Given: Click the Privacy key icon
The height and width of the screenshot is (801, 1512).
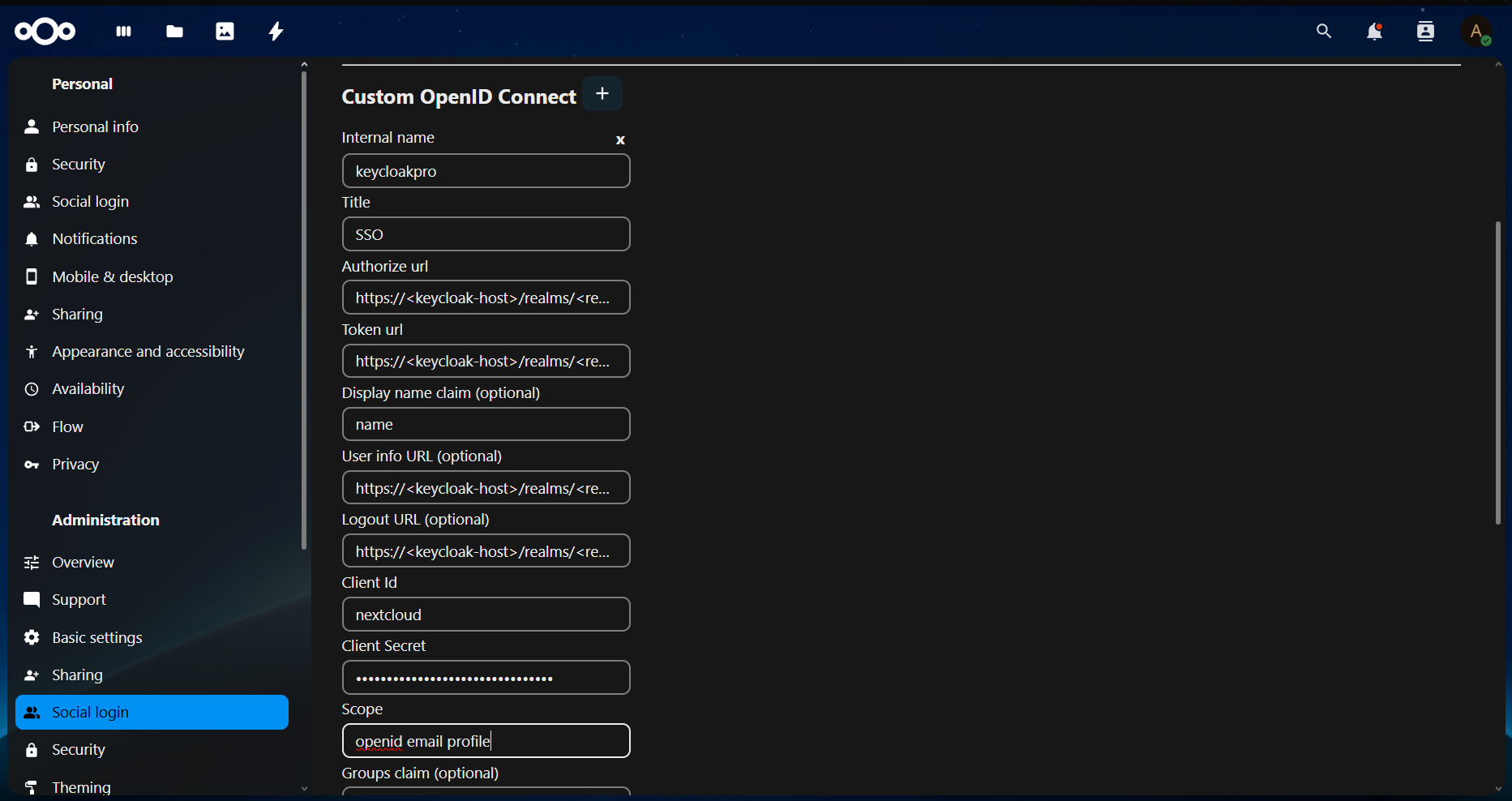Looking at the screenshot, I should (x=32, y=465).
